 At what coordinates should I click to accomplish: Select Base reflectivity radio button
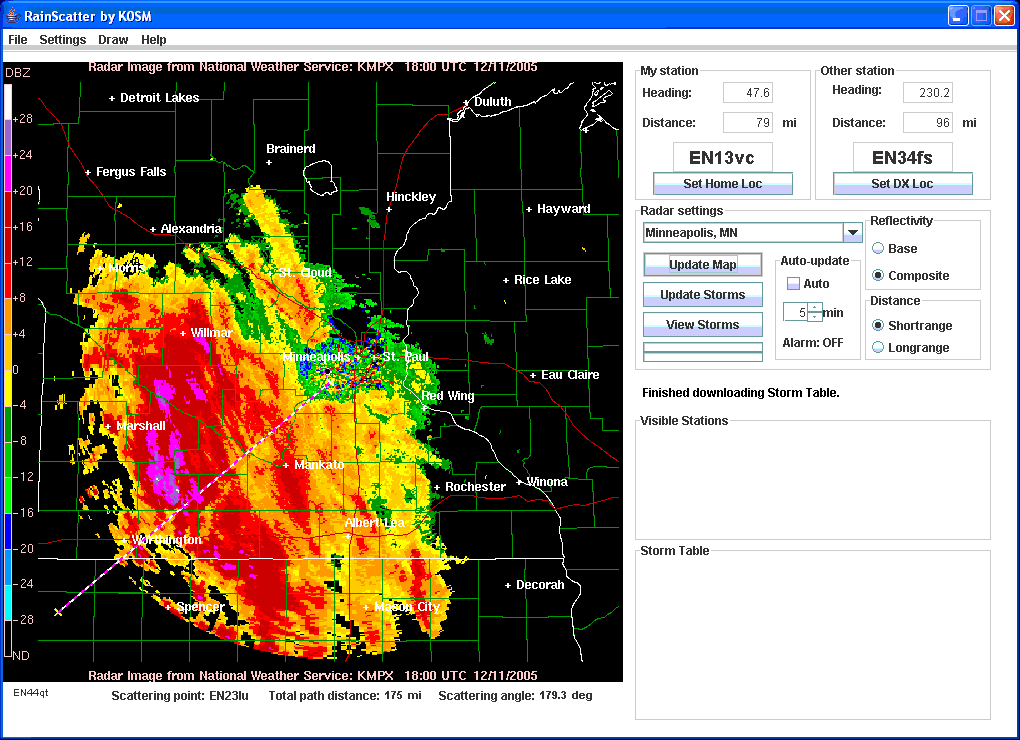879,249
